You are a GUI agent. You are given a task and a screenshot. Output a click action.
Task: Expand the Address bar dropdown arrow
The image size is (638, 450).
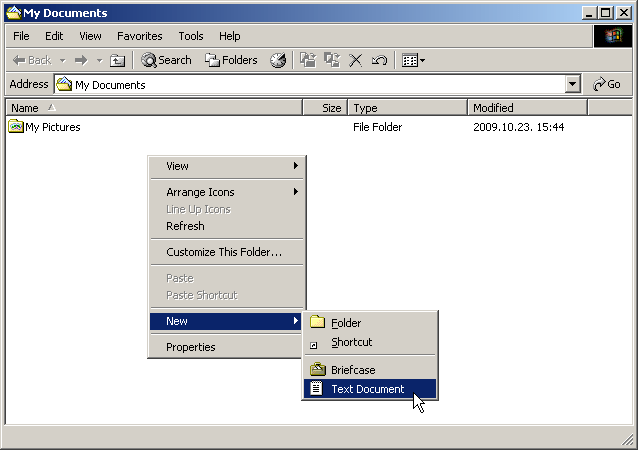pyautogui.click(x=572, y=84)
